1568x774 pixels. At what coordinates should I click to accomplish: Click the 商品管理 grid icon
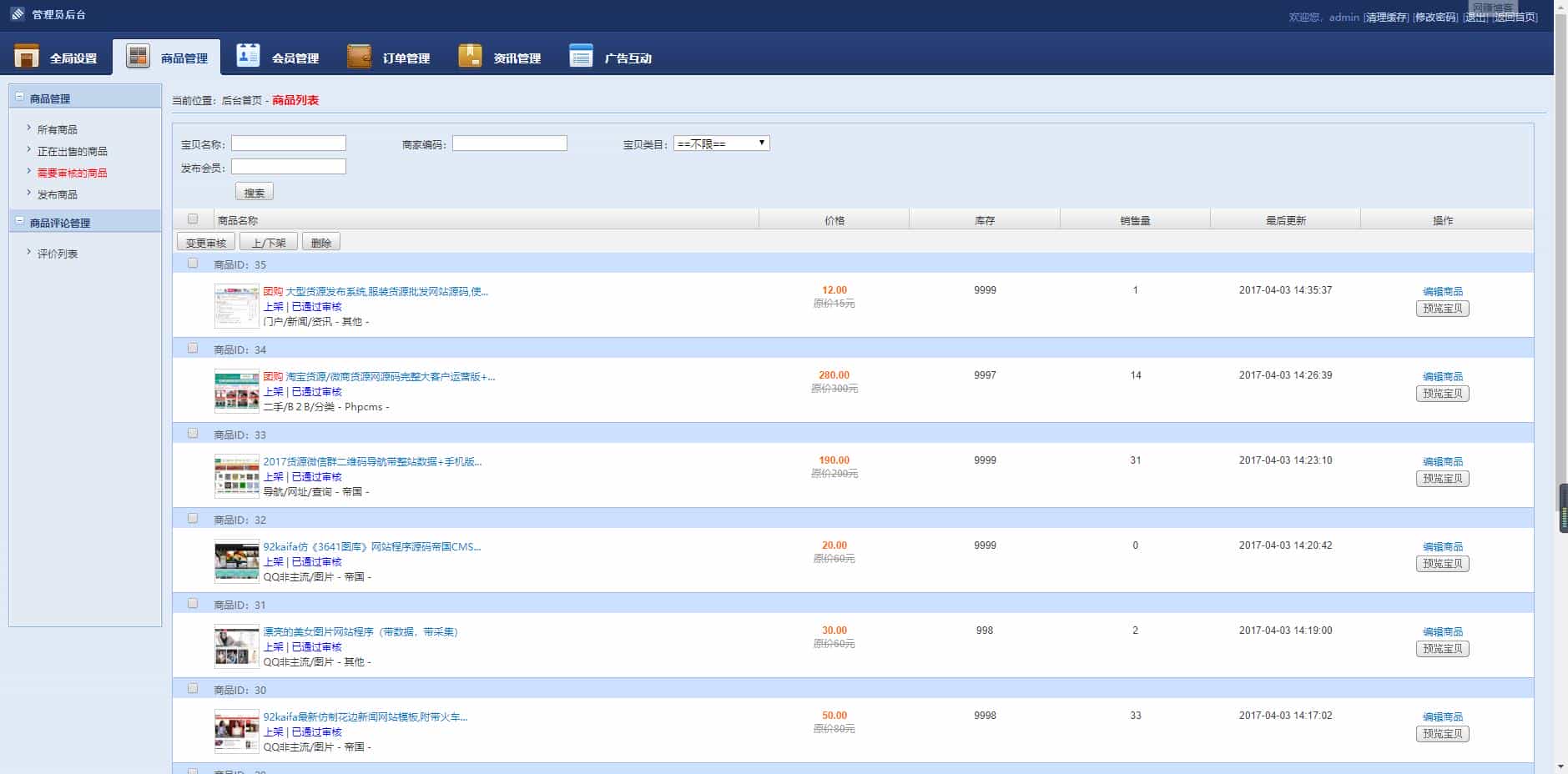[138, 56]
